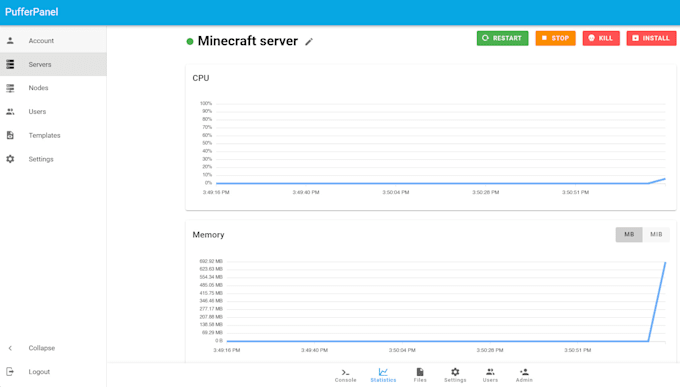Image resolution: width=680 pixels, height=387 pixels.
Task: Open the Servers menu item
Action: point(53,64)
